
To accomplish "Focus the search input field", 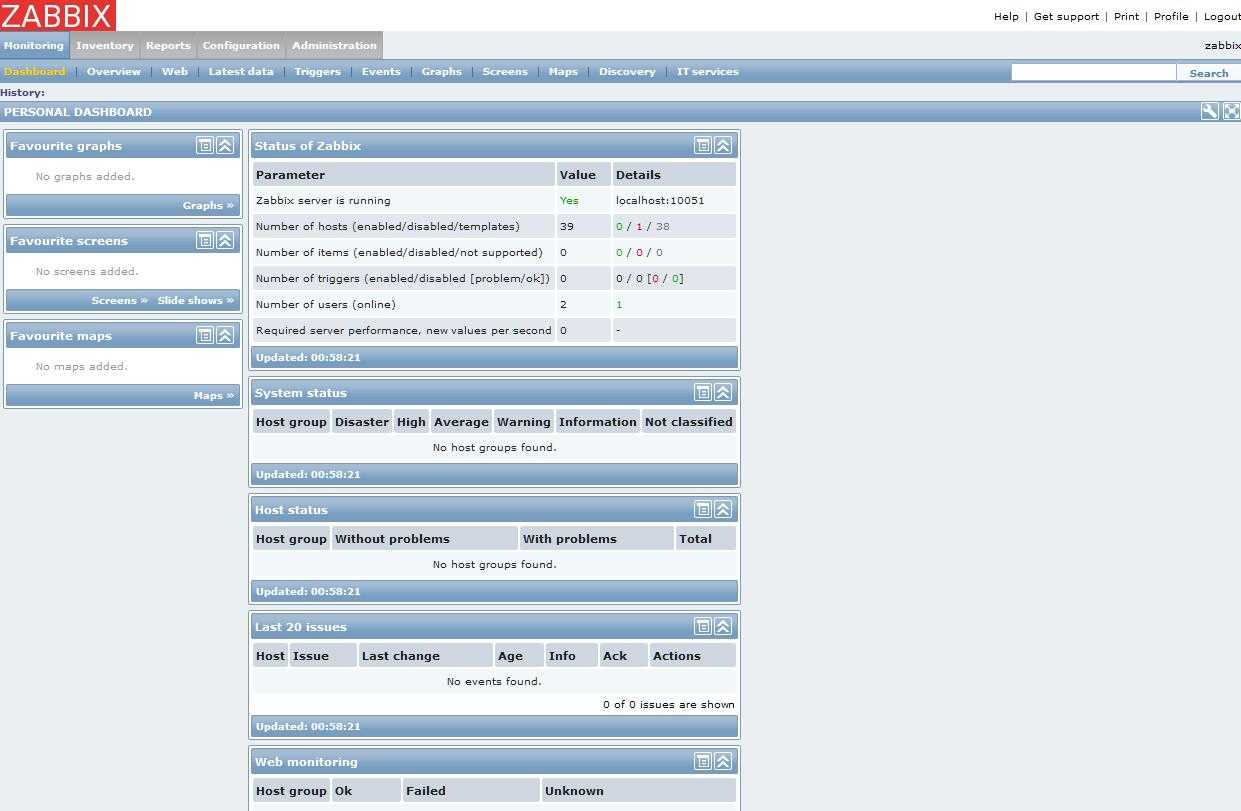I will coord(1094,72).
